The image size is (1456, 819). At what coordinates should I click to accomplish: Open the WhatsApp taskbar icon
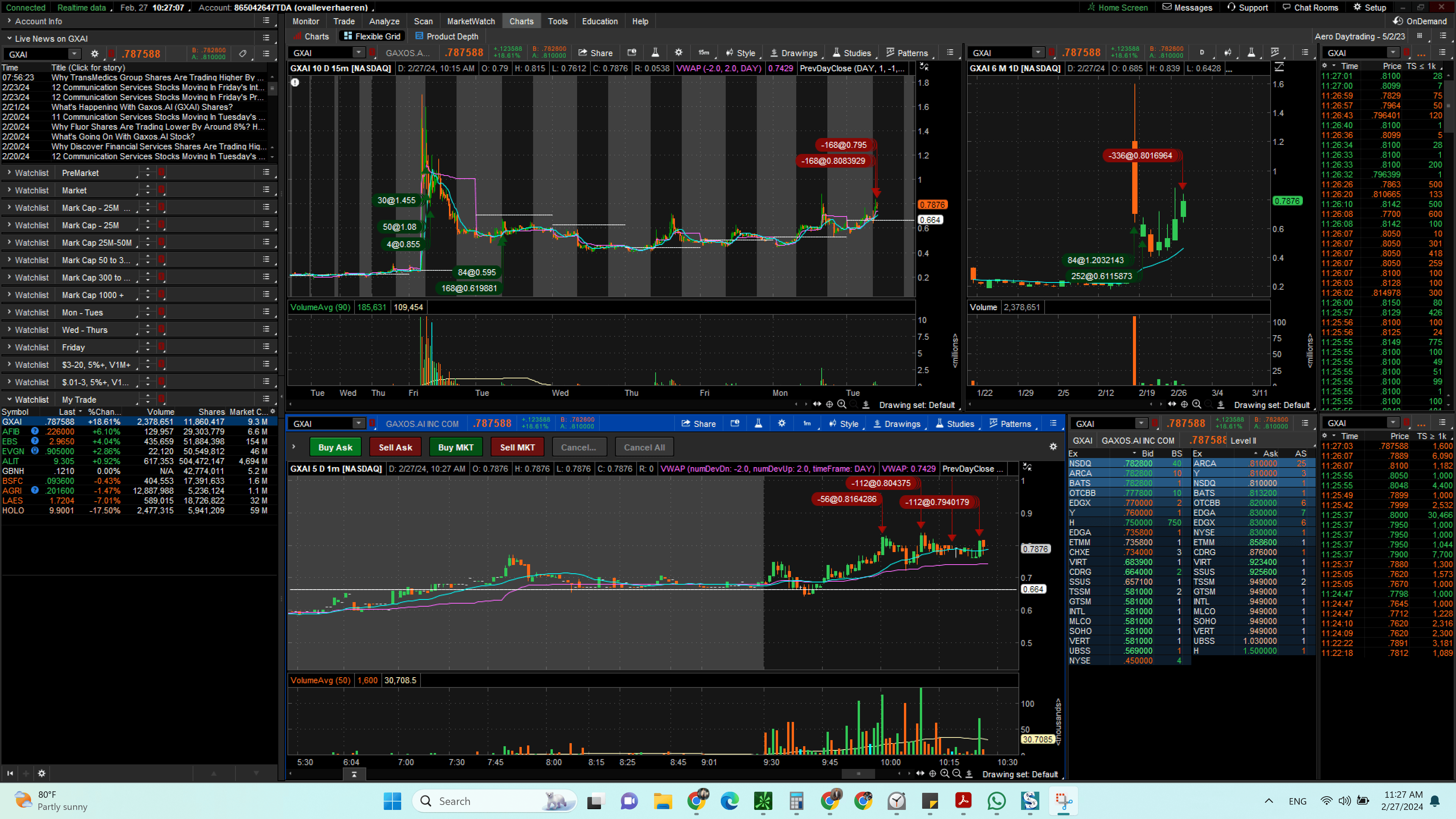pos(996,801)
